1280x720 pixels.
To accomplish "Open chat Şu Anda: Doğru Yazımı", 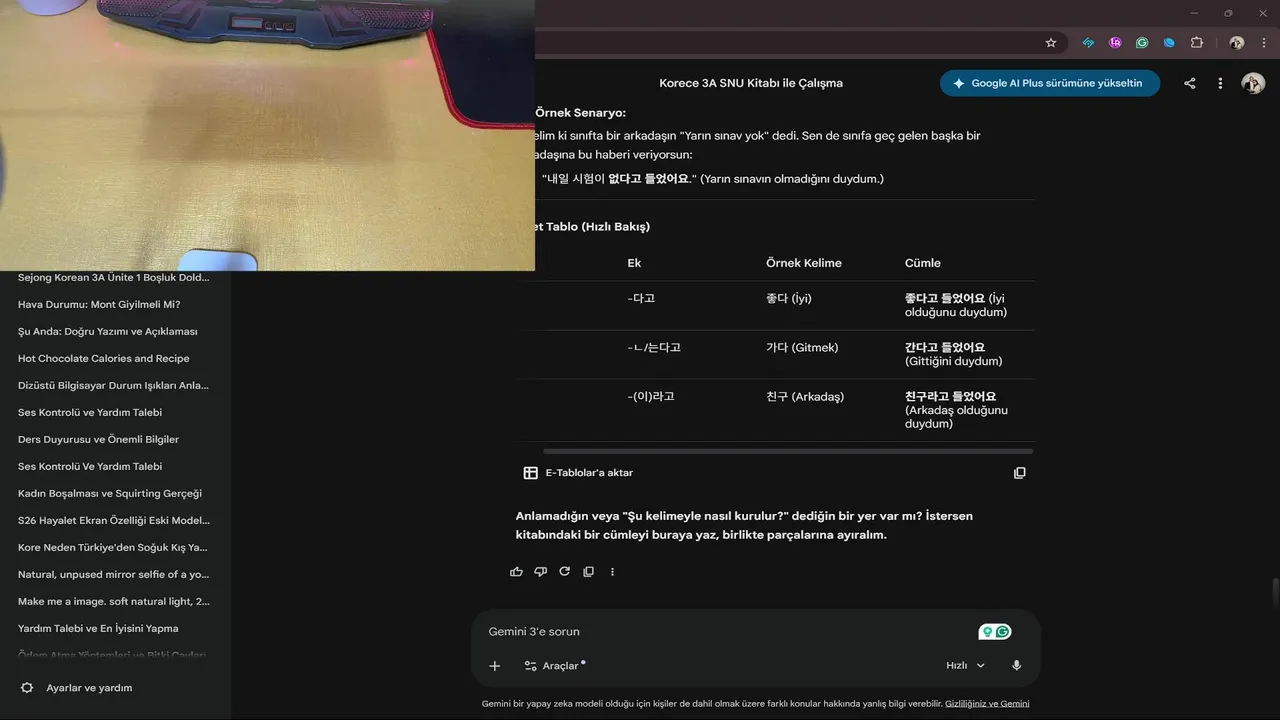I will click(x=108, y=331).
